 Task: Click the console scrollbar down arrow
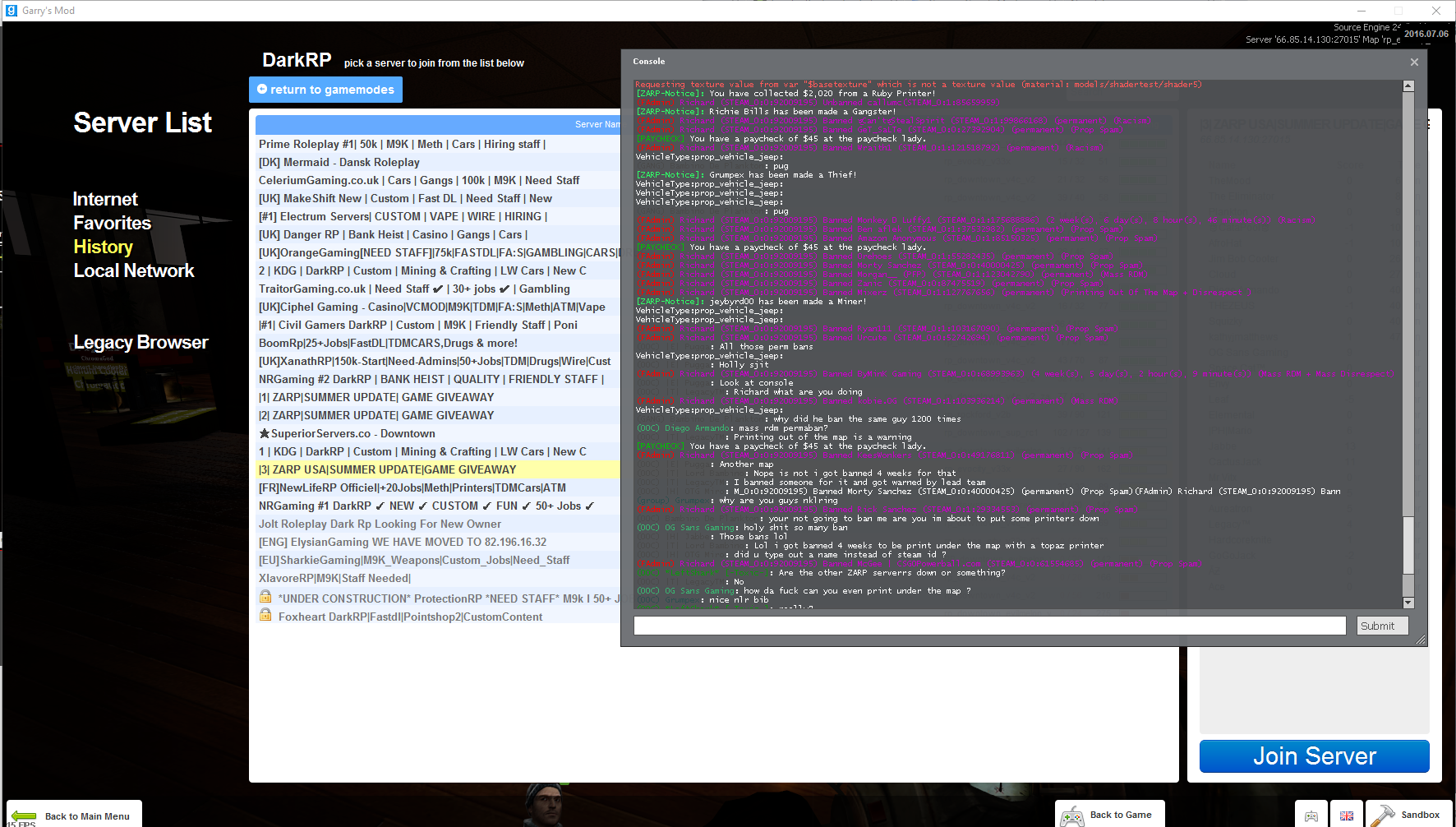click(x=1408, y=603)
